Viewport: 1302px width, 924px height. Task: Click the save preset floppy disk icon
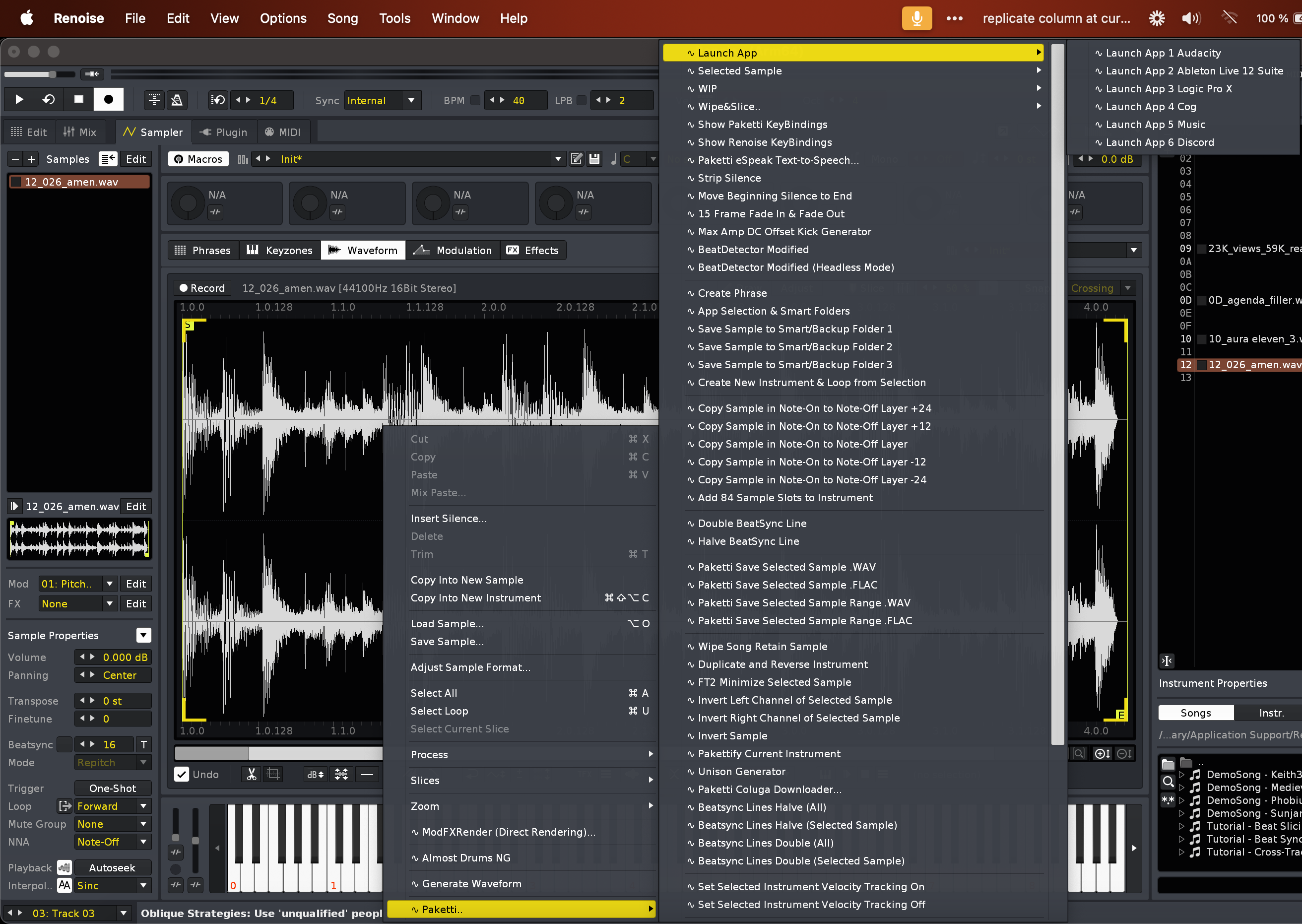[x=594, y=159]
